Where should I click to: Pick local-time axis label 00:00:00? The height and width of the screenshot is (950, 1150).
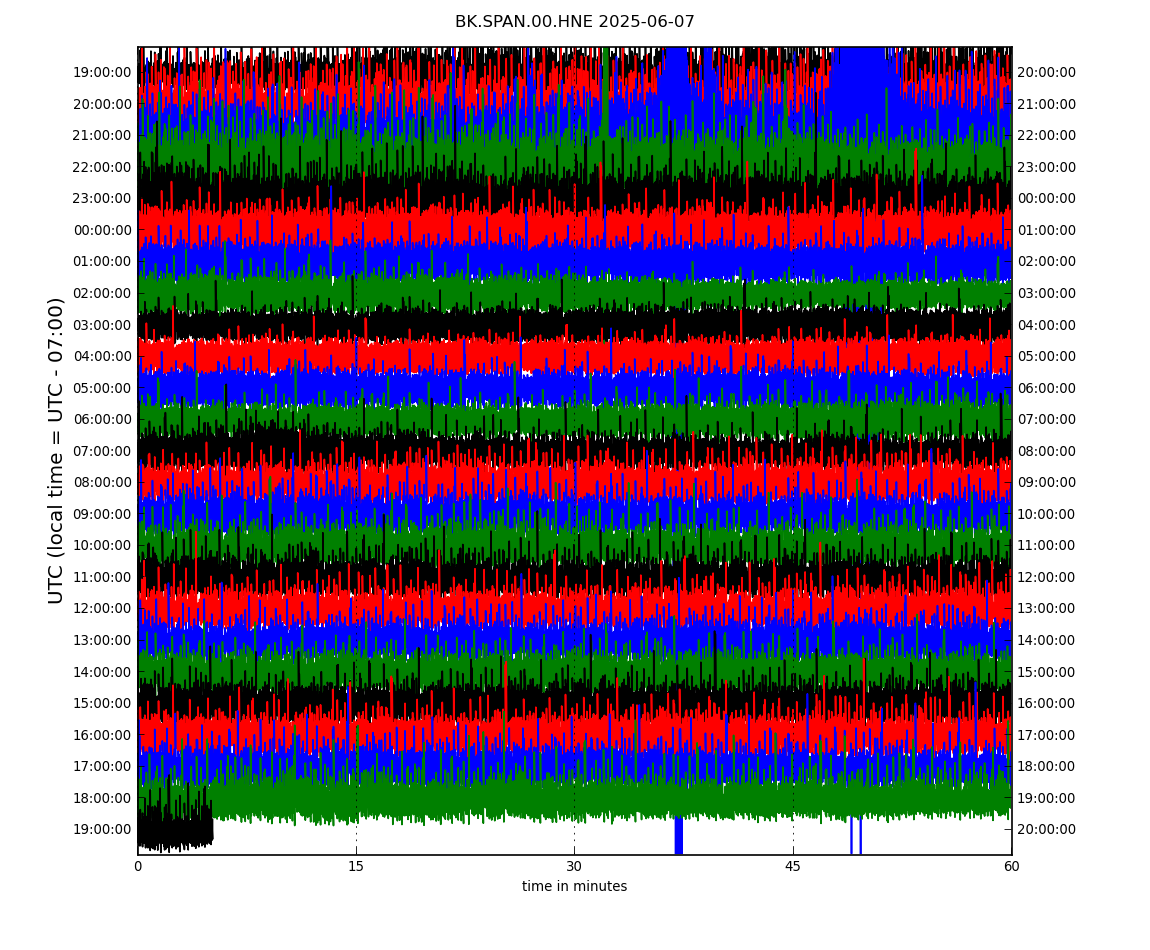1047,199
